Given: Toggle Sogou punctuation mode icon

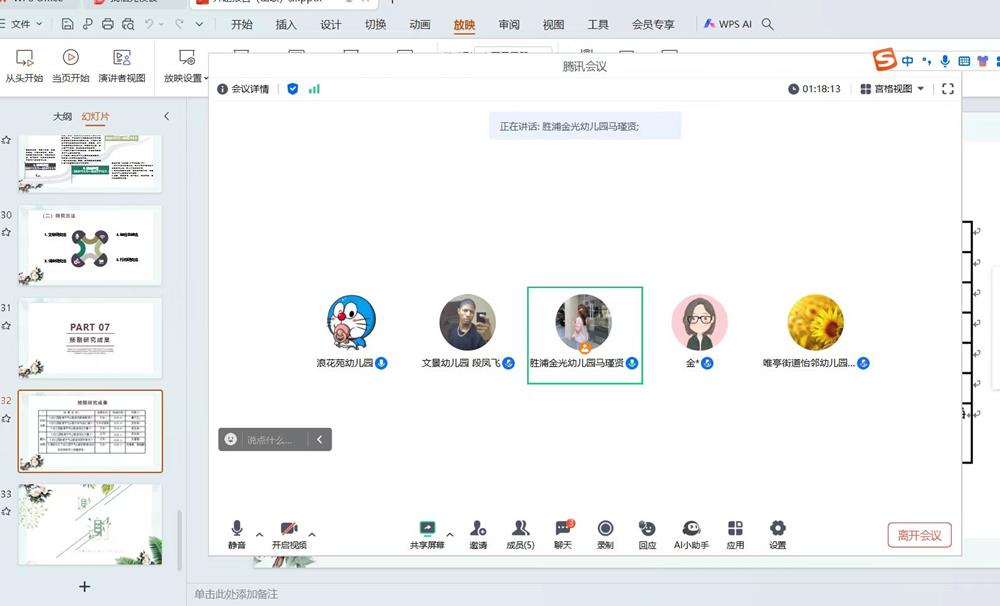Looking at the screenshot, I should click(x=927, y=61).
